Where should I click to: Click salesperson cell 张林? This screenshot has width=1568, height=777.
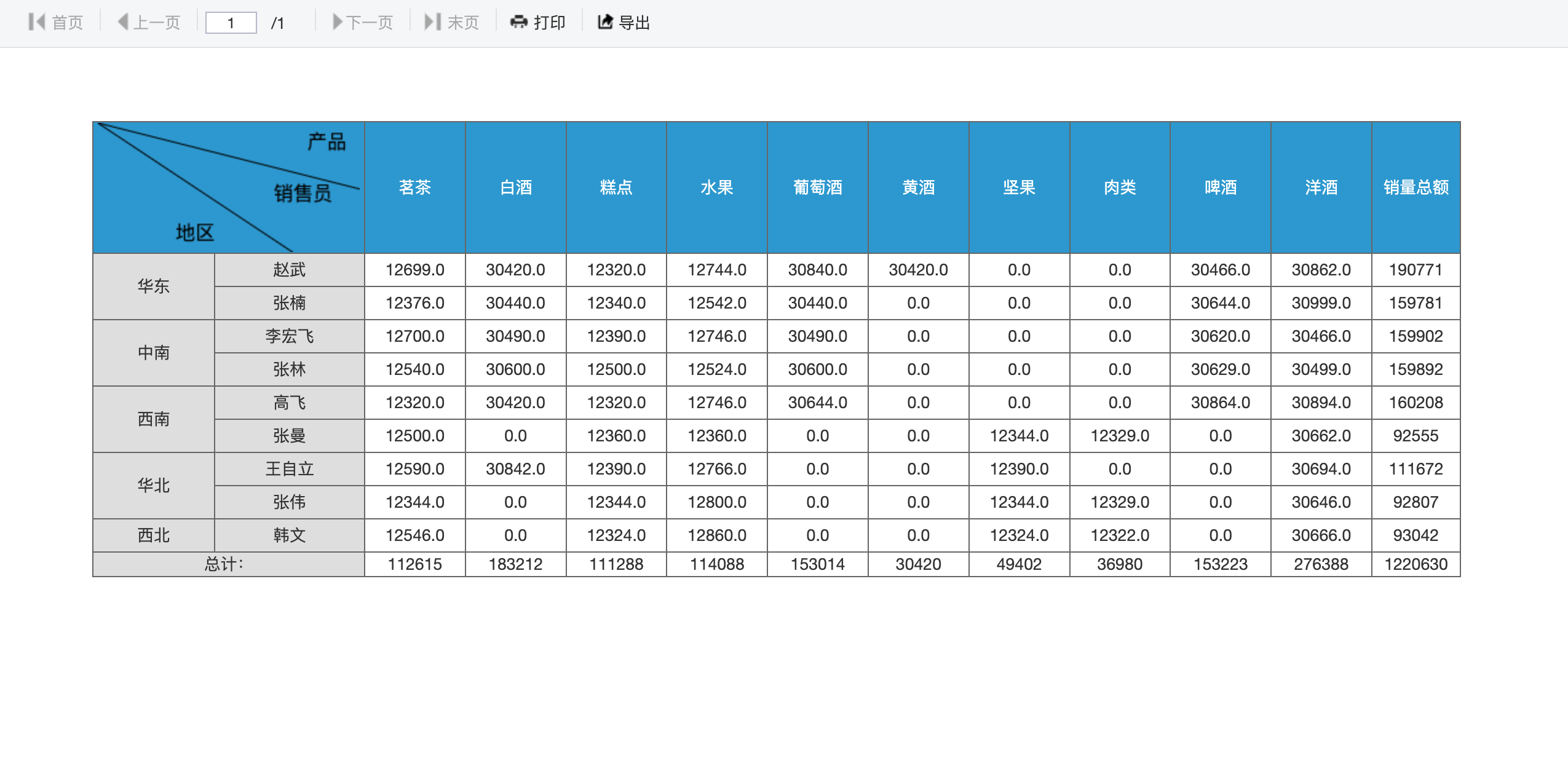point(290,369)
